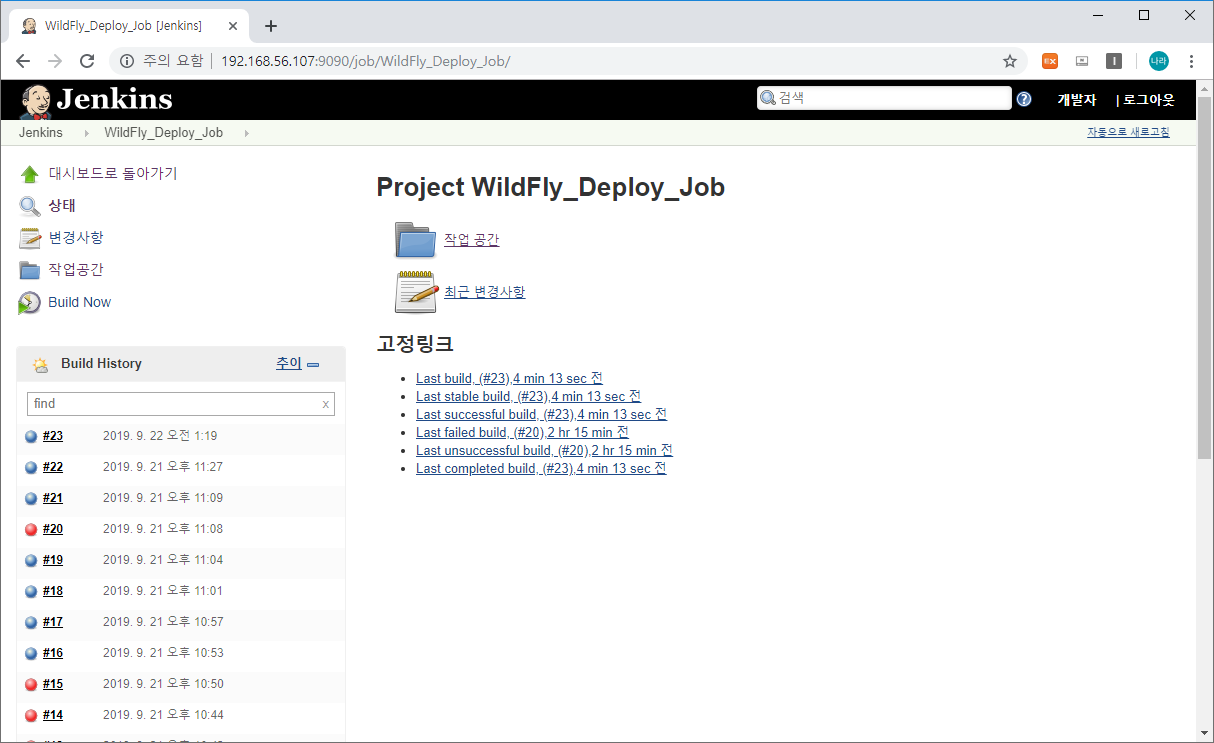Image resolution: width=1214 pixels, height=743 pixels.
Task: Open build #17 link in history
Action: [53, 622]
